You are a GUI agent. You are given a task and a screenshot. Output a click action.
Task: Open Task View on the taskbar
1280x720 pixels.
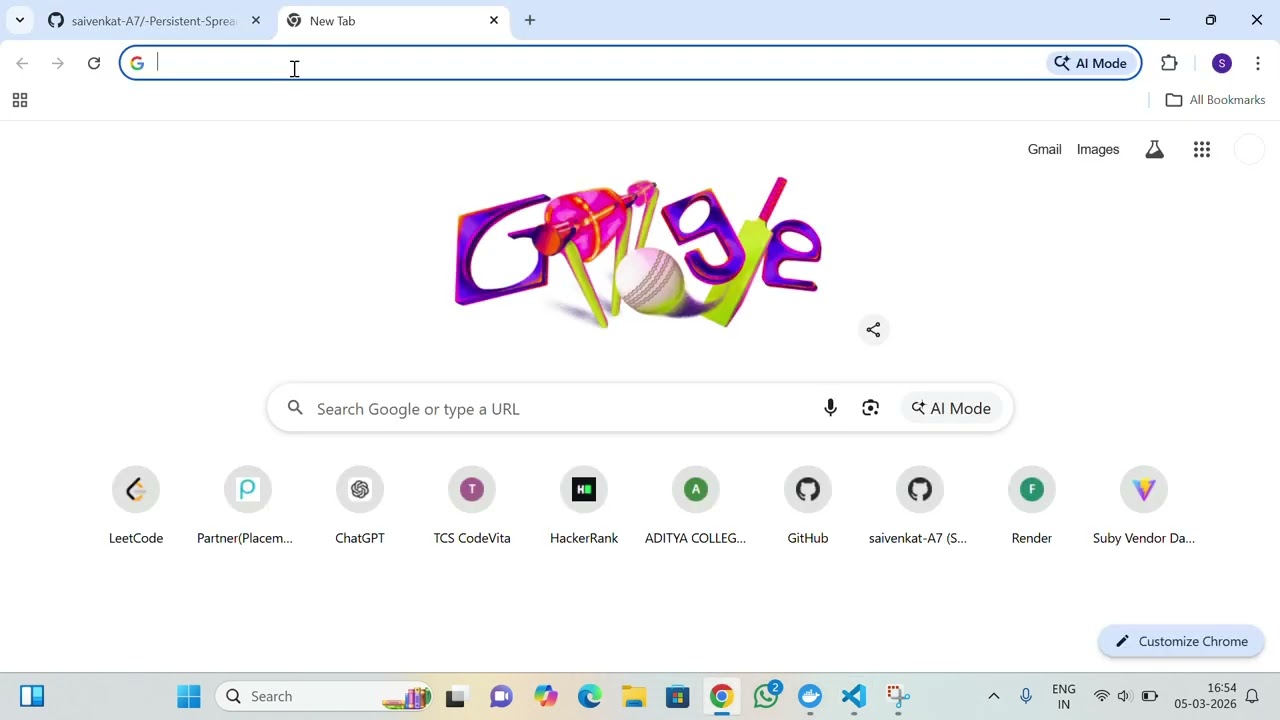coord(456,696)
